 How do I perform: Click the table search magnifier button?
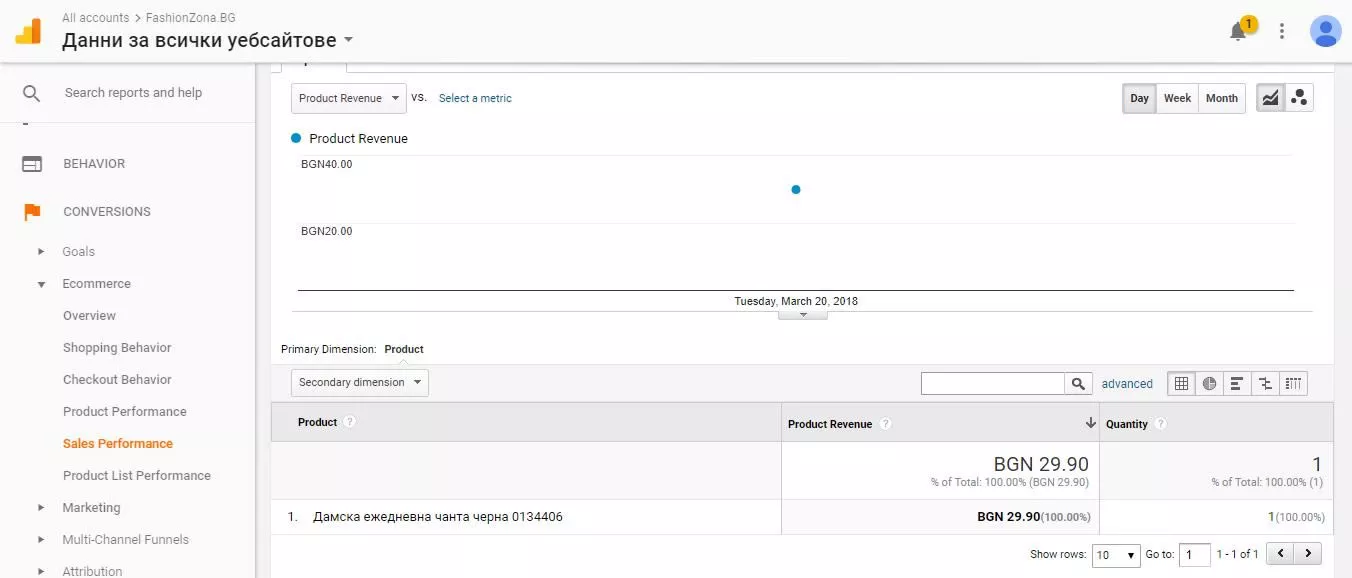click(1078, 383)
